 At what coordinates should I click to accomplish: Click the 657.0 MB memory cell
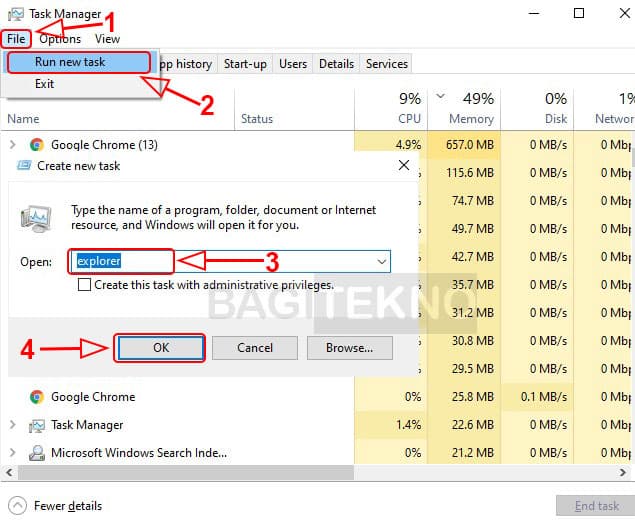464,145
